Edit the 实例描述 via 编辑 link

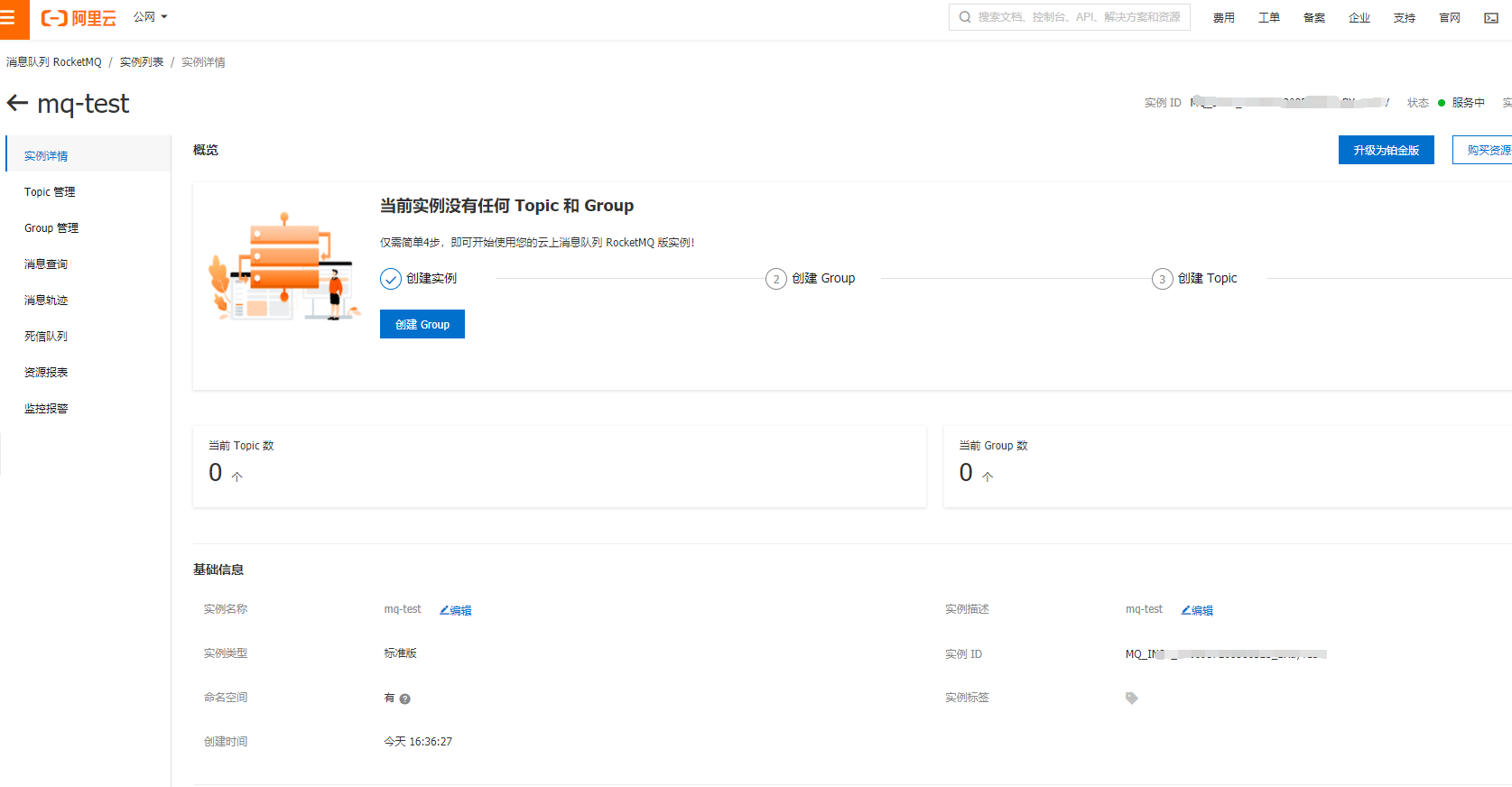[1197, 610]
